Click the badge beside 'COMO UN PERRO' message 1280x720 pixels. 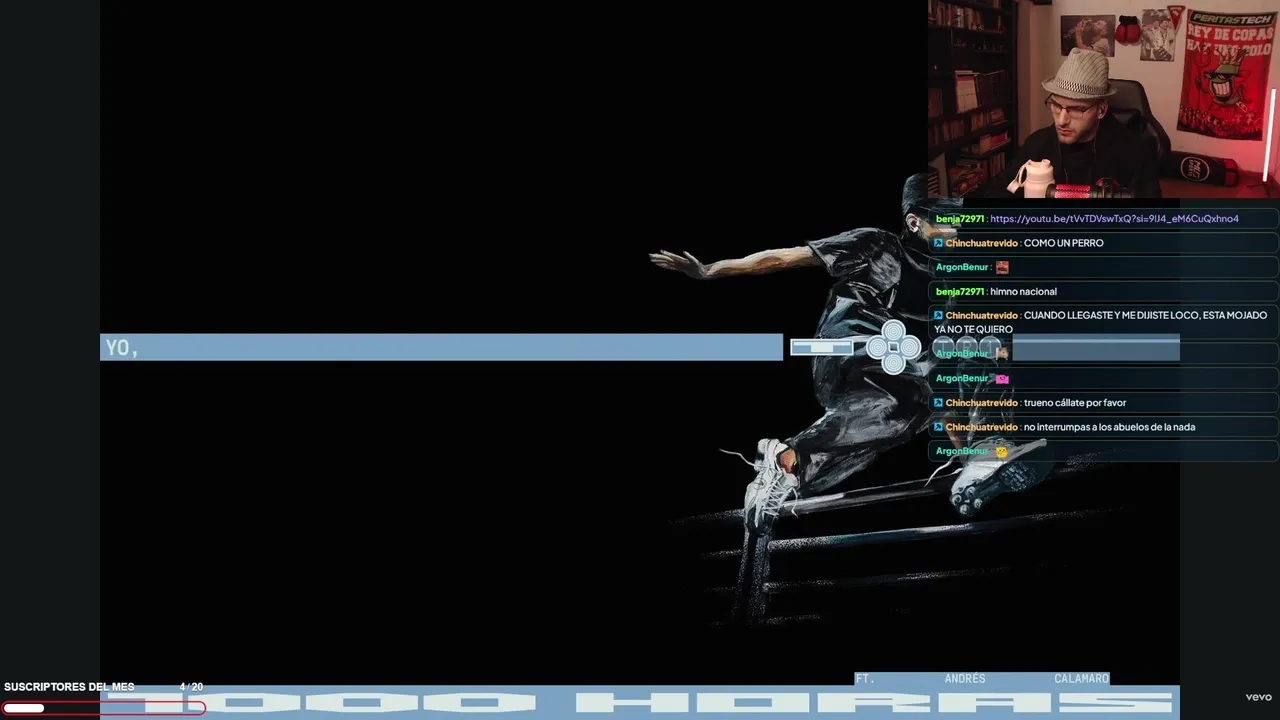click(939, 243)
